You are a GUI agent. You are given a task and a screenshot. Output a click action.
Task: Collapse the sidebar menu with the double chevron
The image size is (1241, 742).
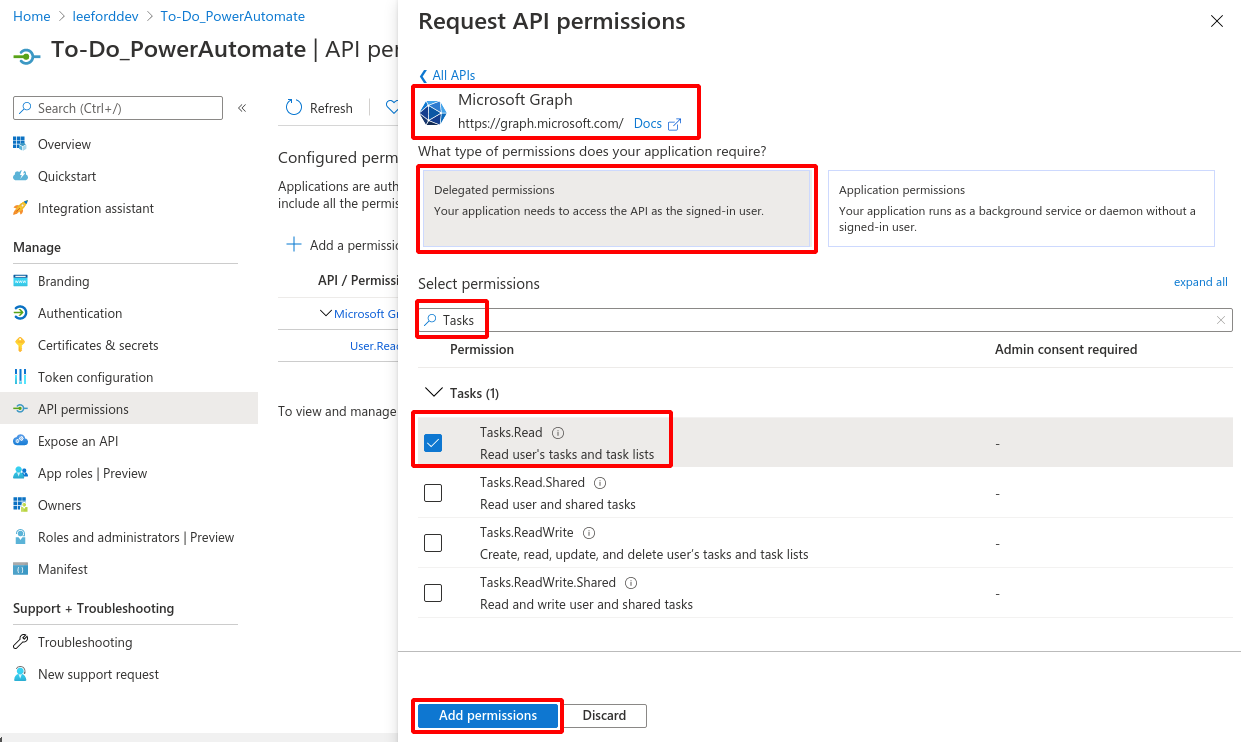click(242, 108)
